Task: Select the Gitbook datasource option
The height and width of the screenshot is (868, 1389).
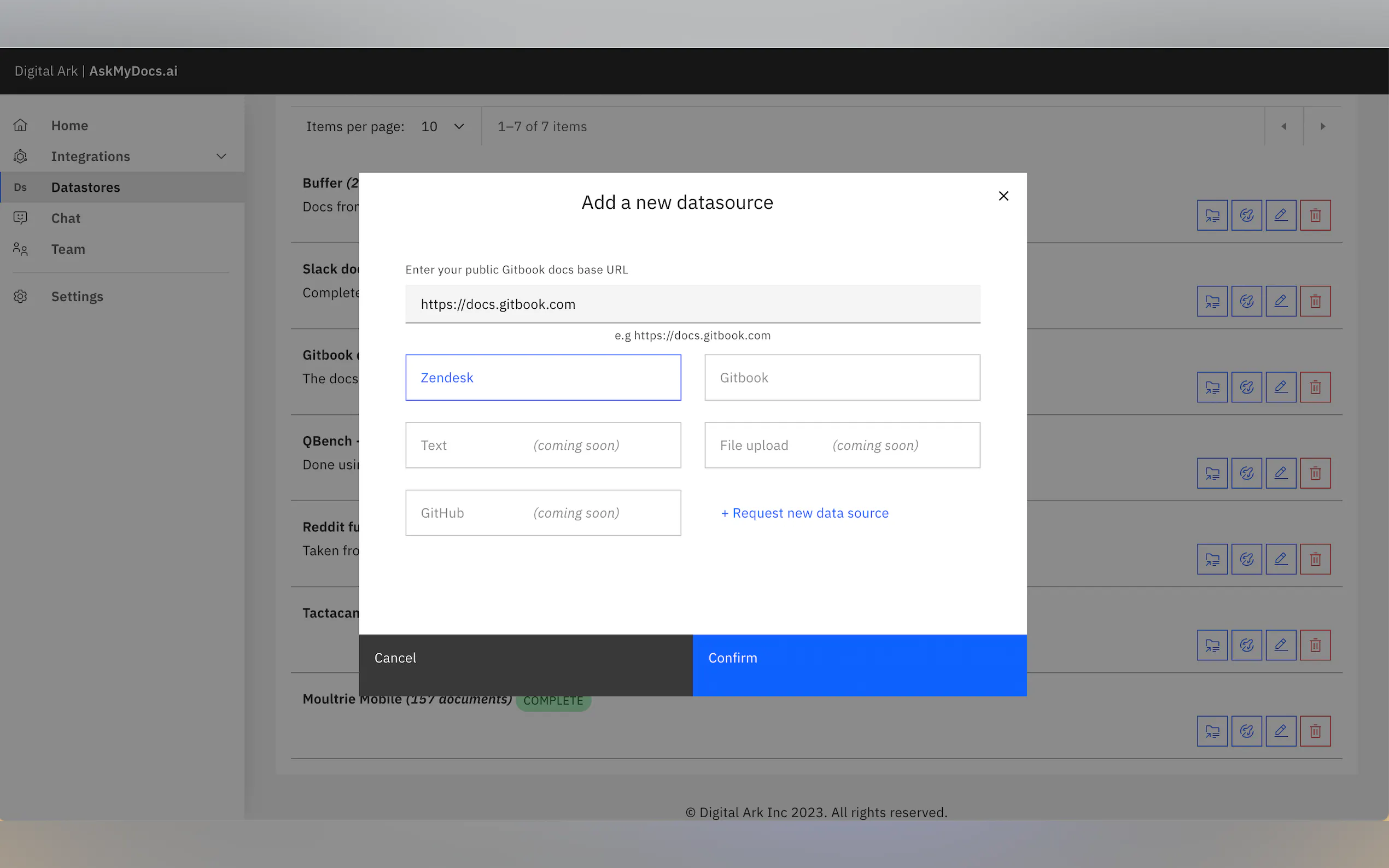Action: coord(842,377)
